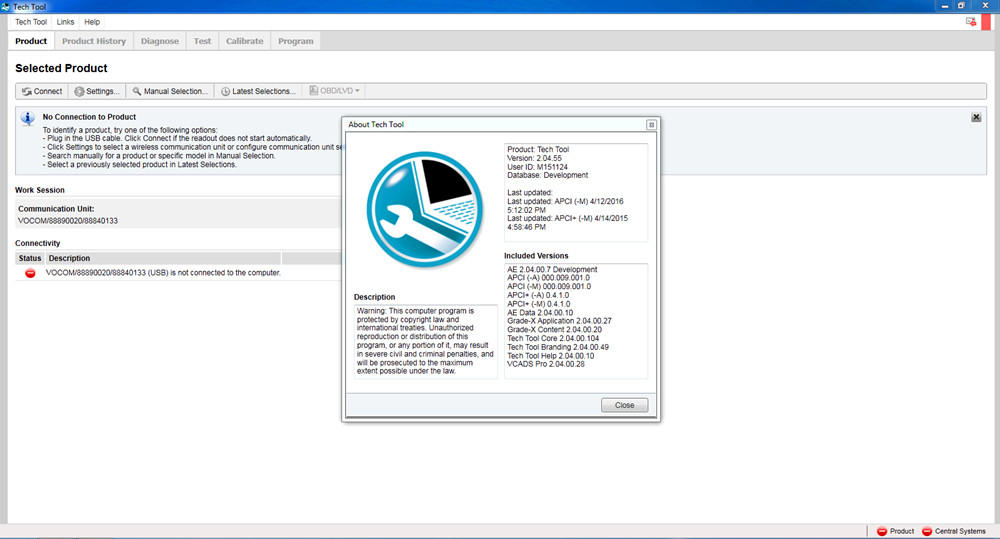Screen dimensions: 1000x539
Task: Click the Product status indicator
Action: (895, 531)
